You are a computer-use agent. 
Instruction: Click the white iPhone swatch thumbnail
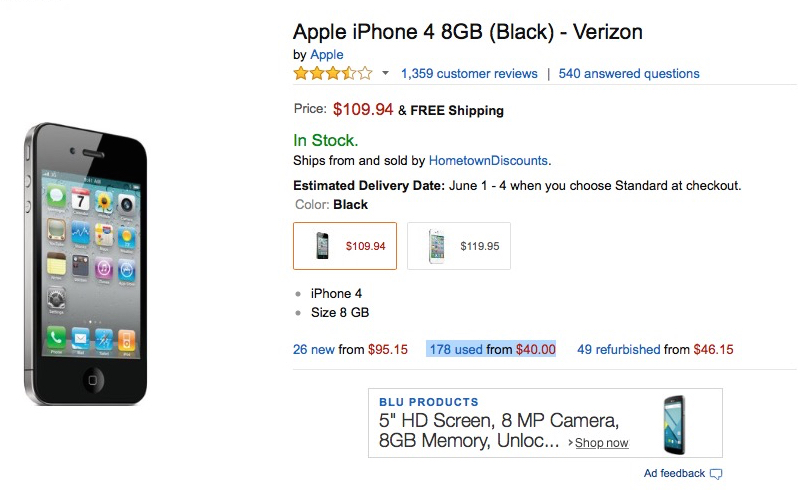[436, 246]
